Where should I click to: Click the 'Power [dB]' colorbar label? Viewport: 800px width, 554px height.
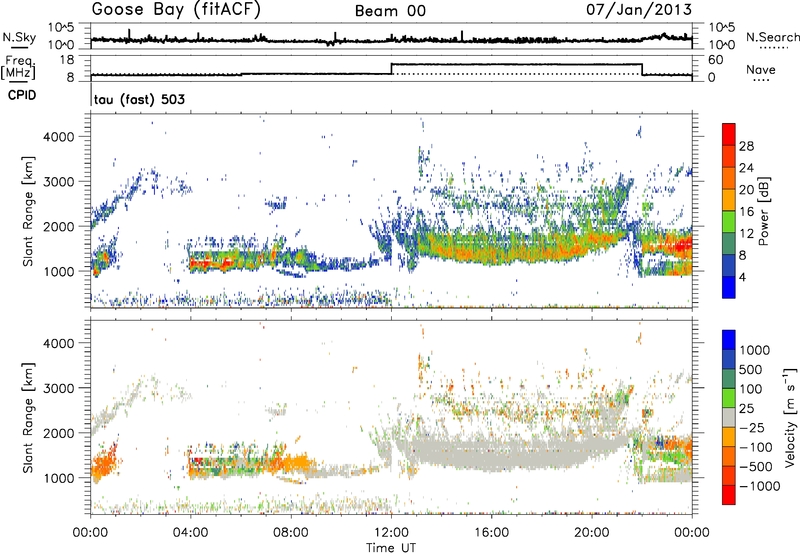coord(763,211)
